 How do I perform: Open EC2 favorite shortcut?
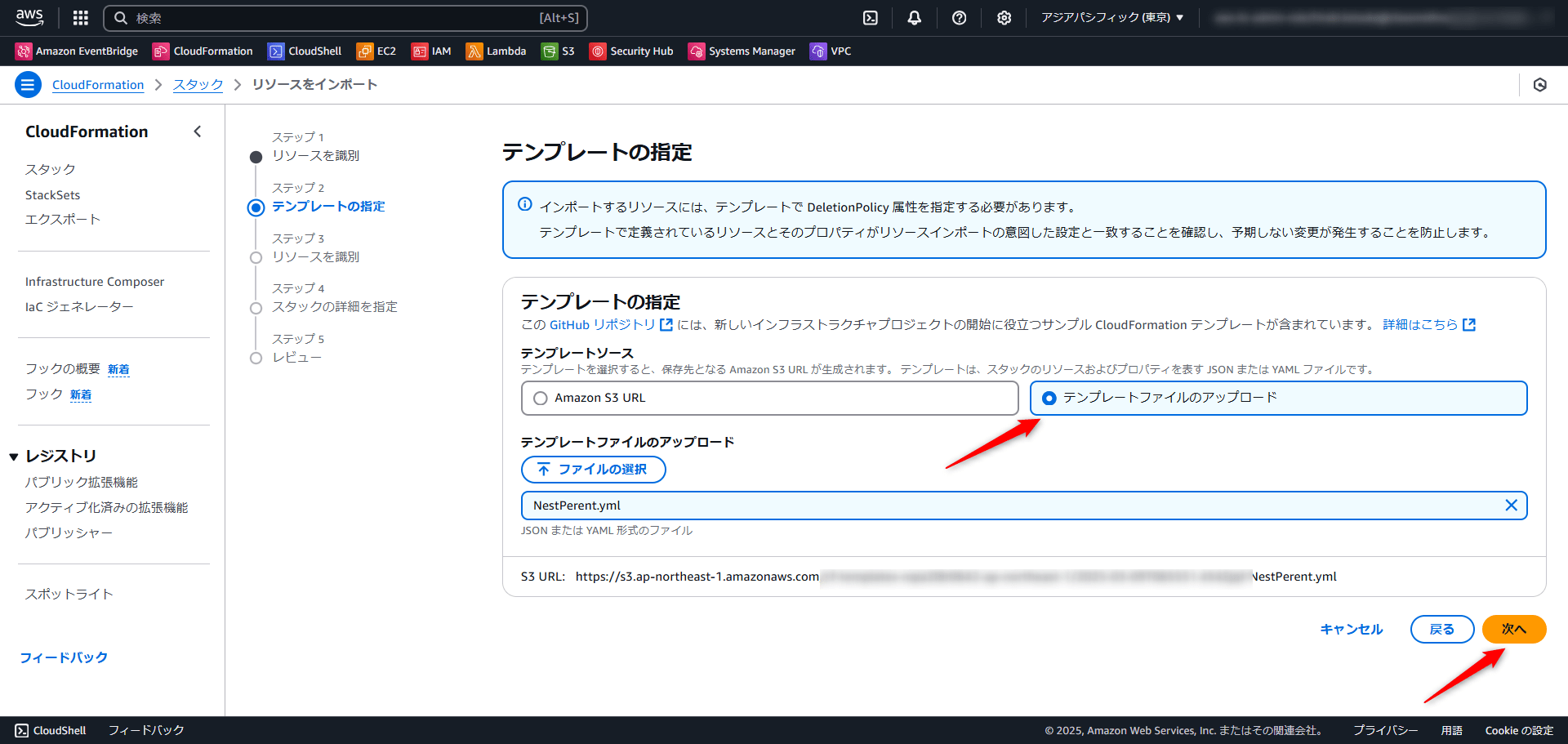pos(376,51)
